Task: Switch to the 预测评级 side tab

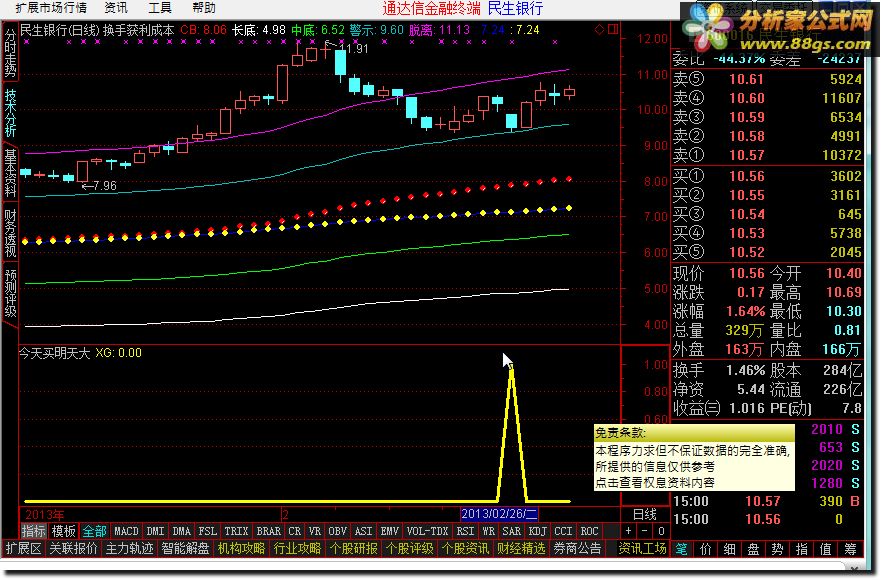Action: click(10, 293)
